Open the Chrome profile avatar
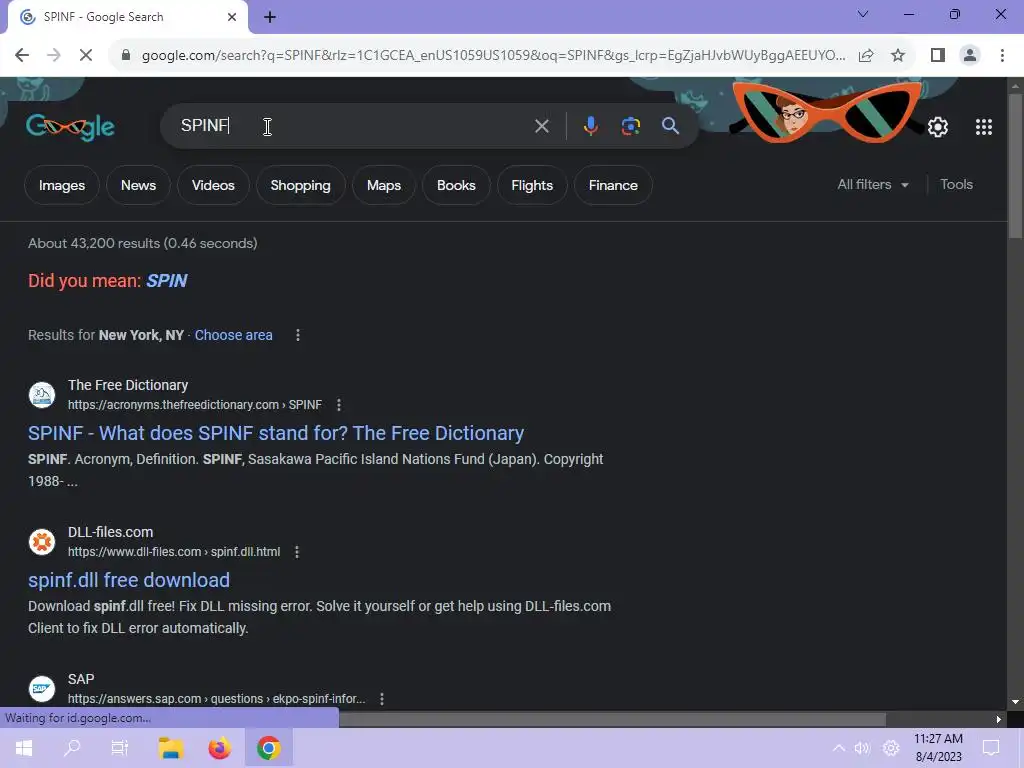Image resolution: width=1024 pixels, height=768 pixels. [x=970, y=56]
